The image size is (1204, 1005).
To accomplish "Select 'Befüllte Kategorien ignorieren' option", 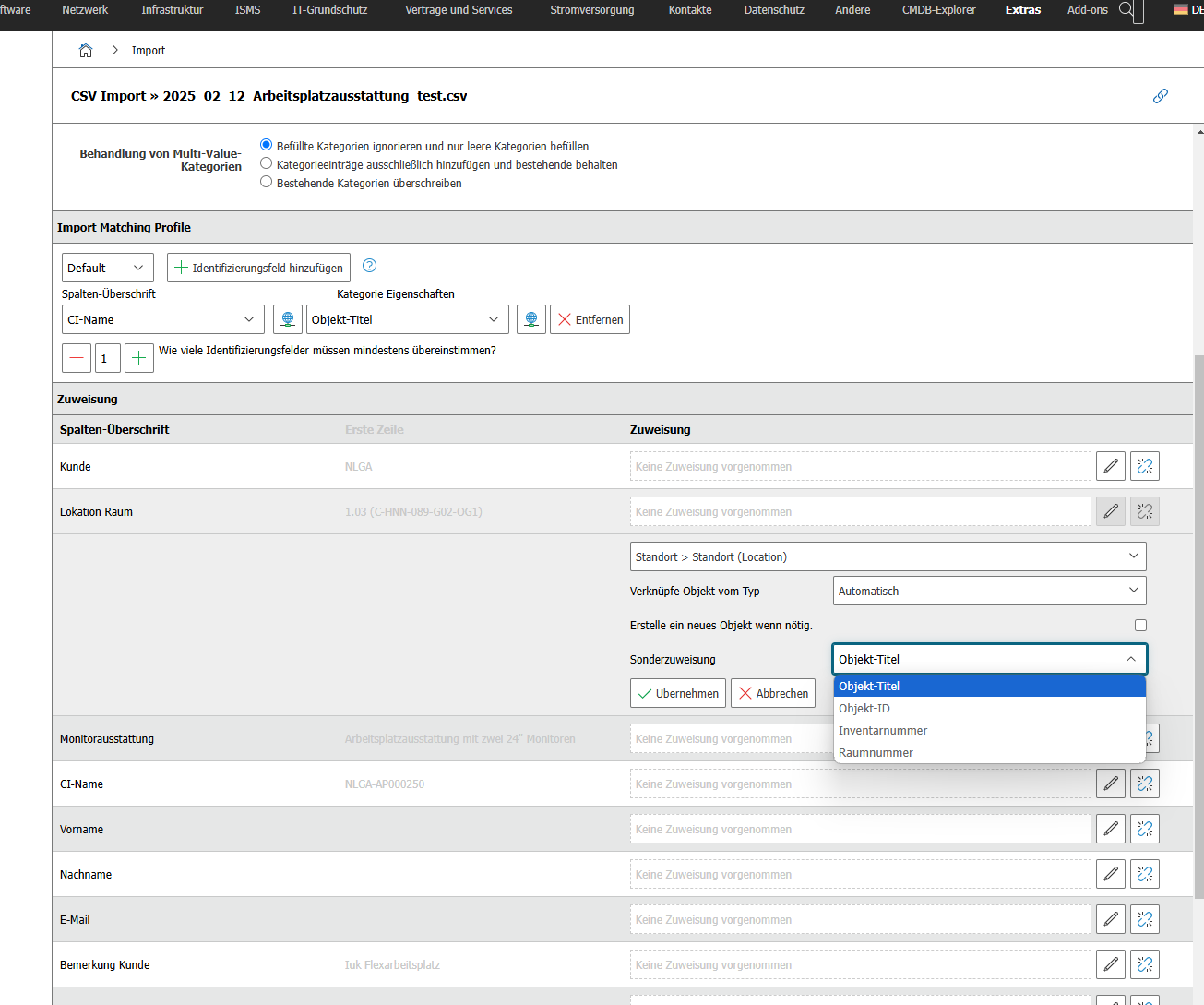I will tap(266, 145).
